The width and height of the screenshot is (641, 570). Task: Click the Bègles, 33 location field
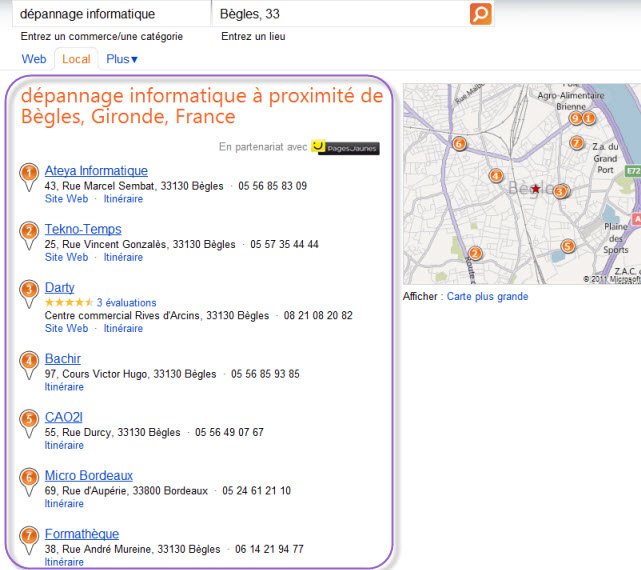click(340, 14)
